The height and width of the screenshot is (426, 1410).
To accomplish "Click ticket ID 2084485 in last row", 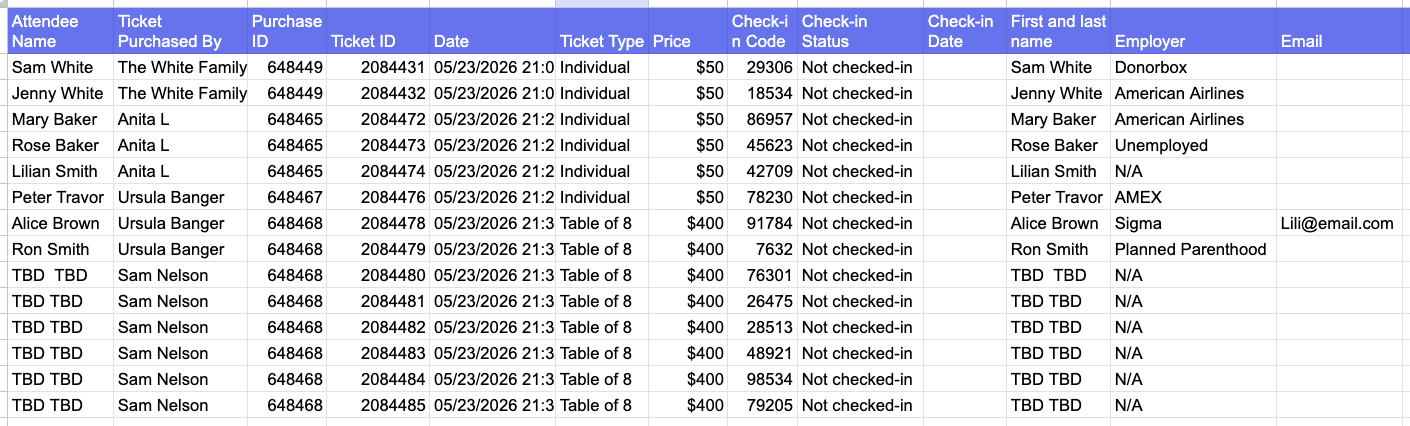I will (378, 405).
